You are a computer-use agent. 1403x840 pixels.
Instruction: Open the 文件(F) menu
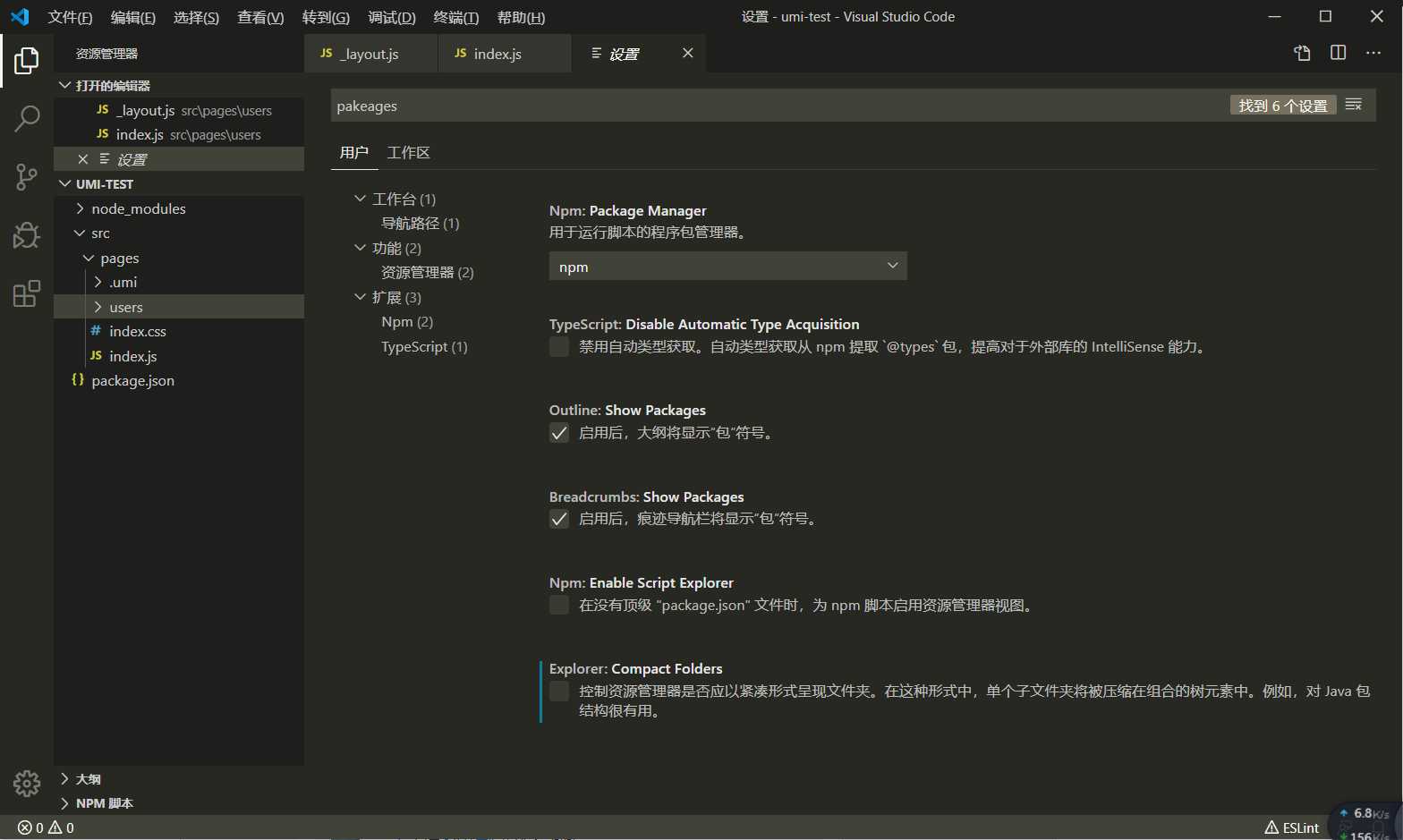tap(71, 17)
